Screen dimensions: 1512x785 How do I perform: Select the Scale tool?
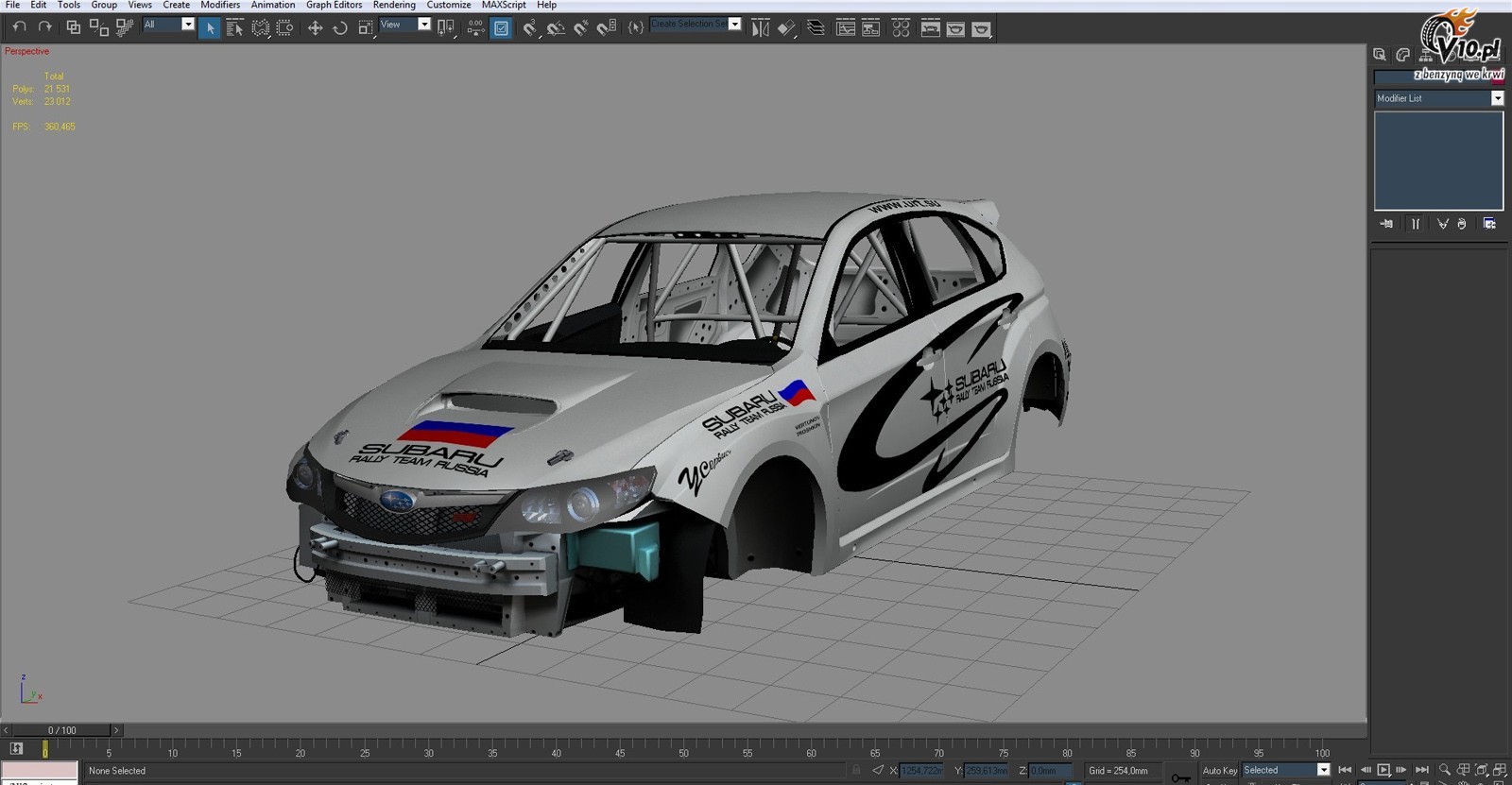[x=366, y=28]
